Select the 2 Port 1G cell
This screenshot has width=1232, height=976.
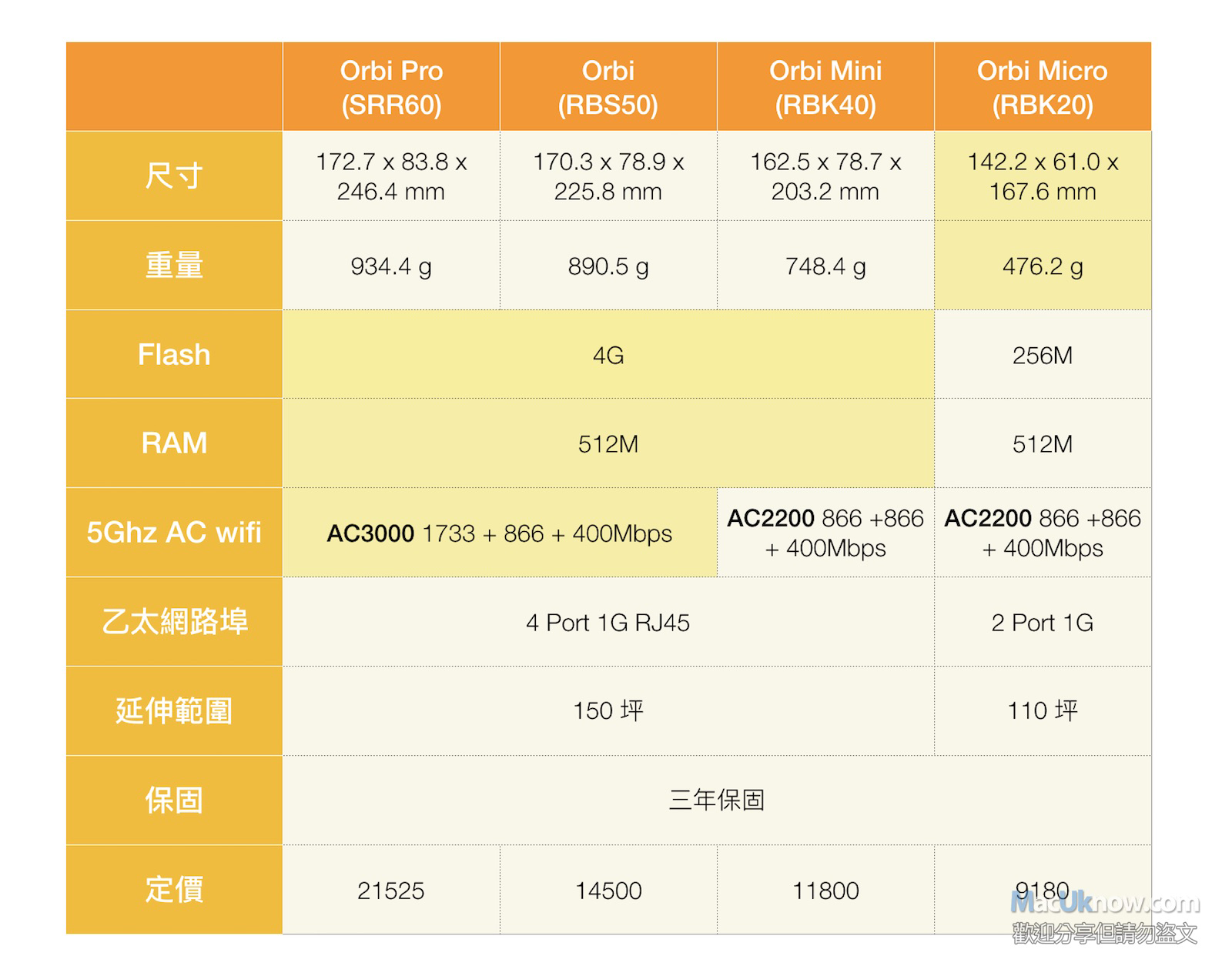(x=1043, y=623)
